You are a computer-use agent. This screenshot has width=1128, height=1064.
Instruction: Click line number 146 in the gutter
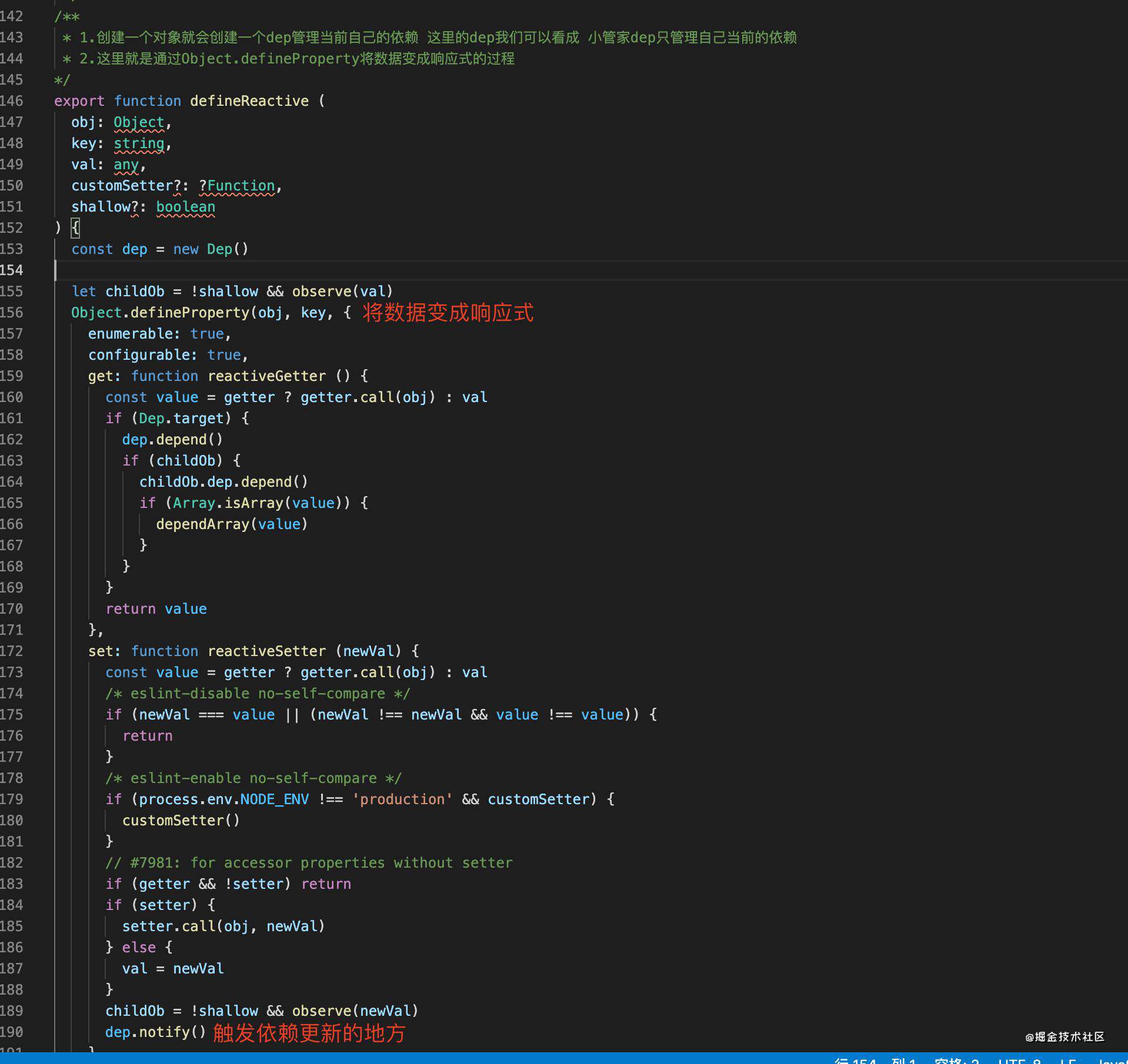12,101
